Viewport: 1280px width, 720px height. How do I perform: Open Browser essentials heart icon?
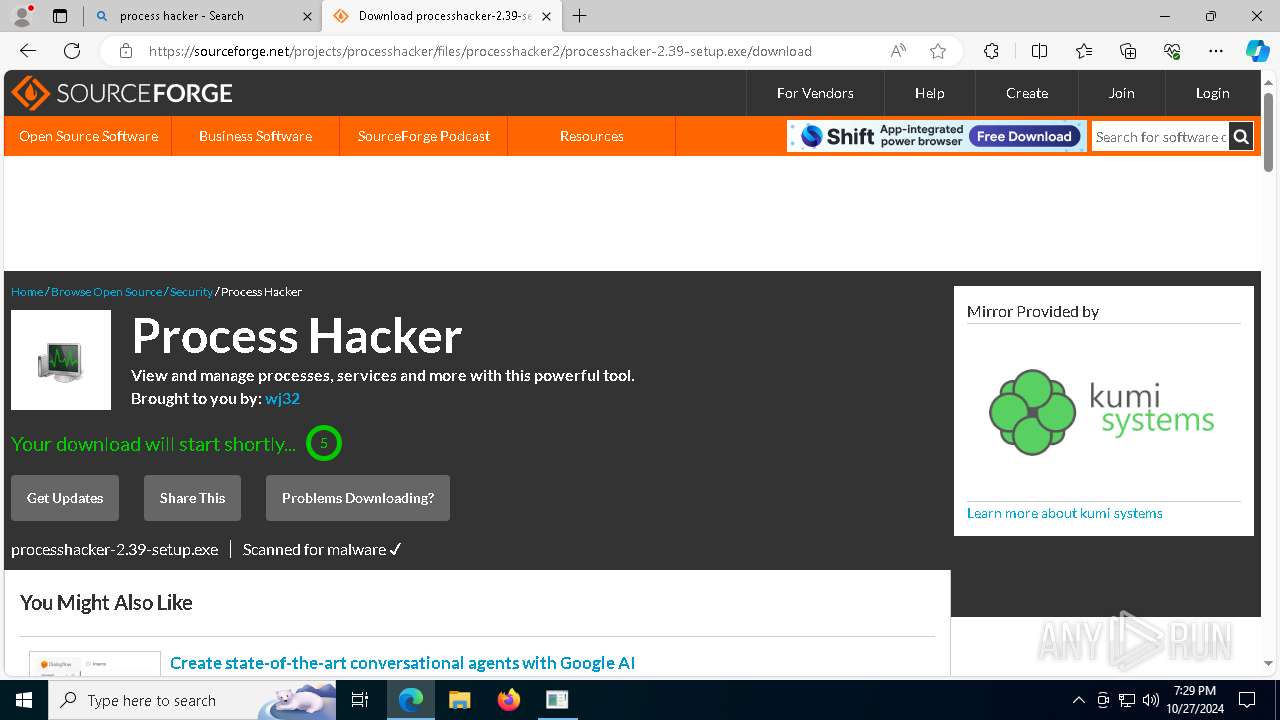click(1172, 51)
